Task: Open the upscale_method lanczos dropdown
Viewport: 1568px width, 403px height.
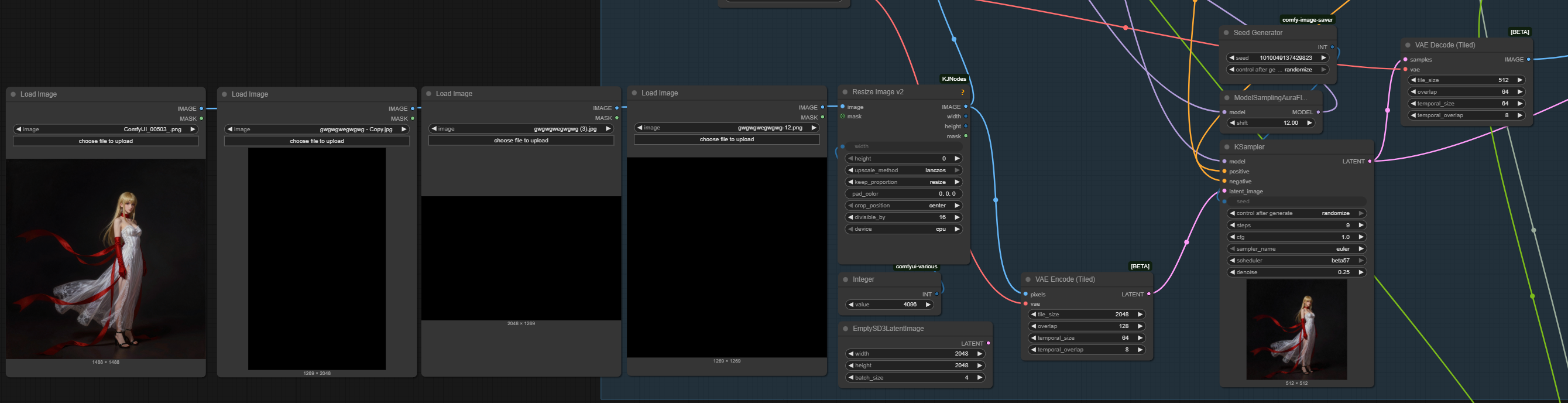Action: click(903, 170)
